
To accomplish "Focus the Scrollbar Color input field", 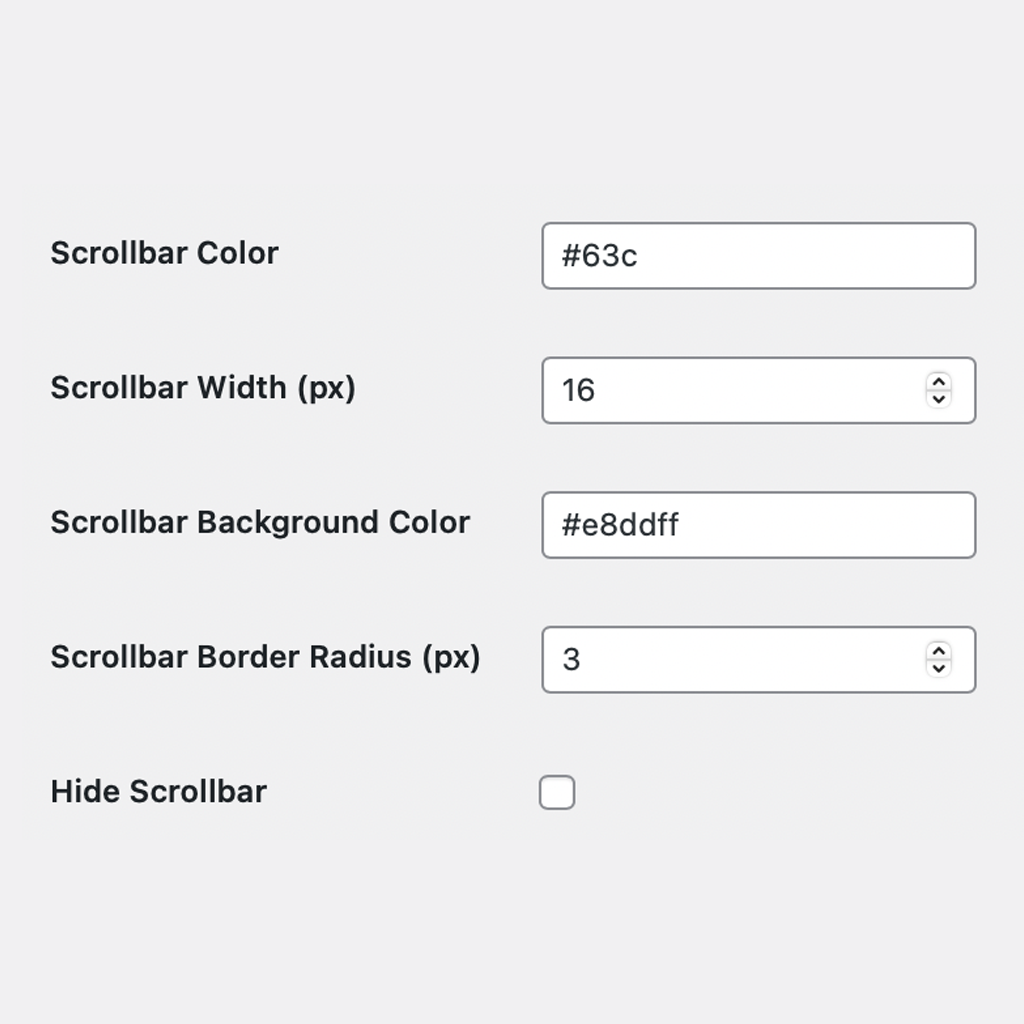I will point(759,256).
